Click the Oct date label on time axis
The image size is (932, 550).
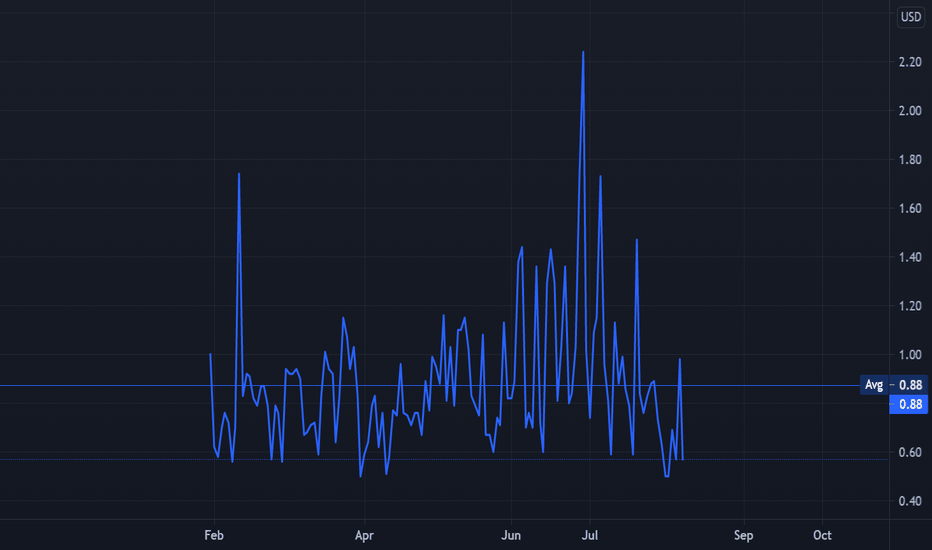[x=822, y=535]
